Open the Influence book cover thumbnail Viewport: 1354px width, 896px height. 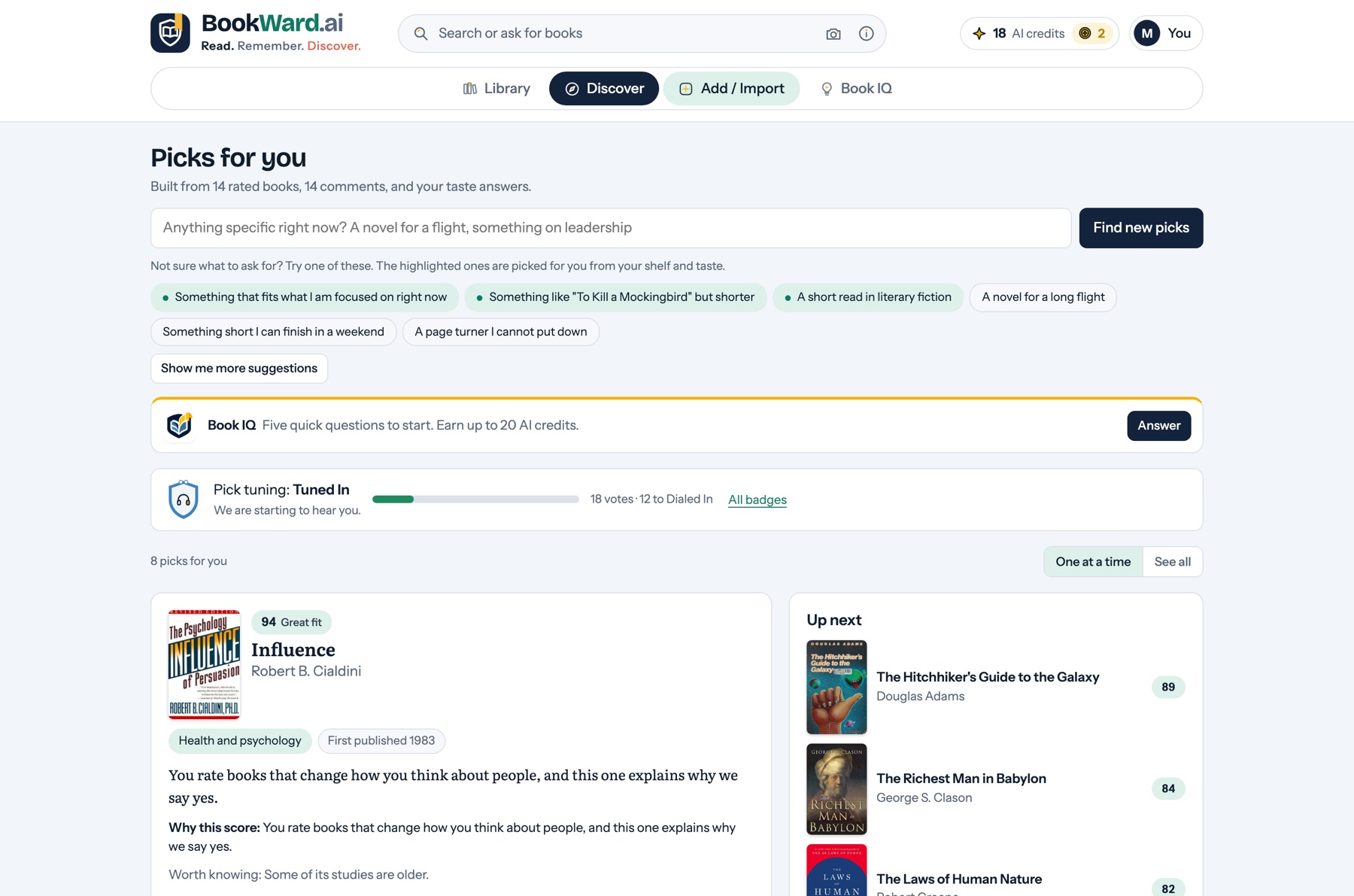pyautogui.click(x=204, y=664)
